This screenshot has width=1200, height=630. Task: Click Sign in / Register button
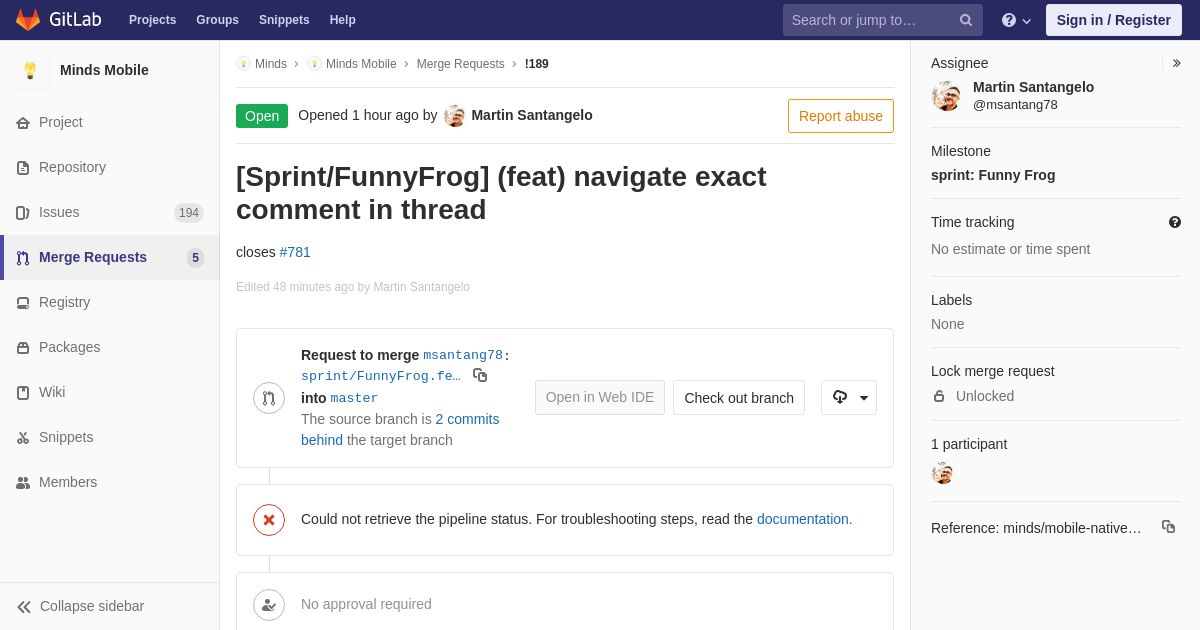(1114, 20)
